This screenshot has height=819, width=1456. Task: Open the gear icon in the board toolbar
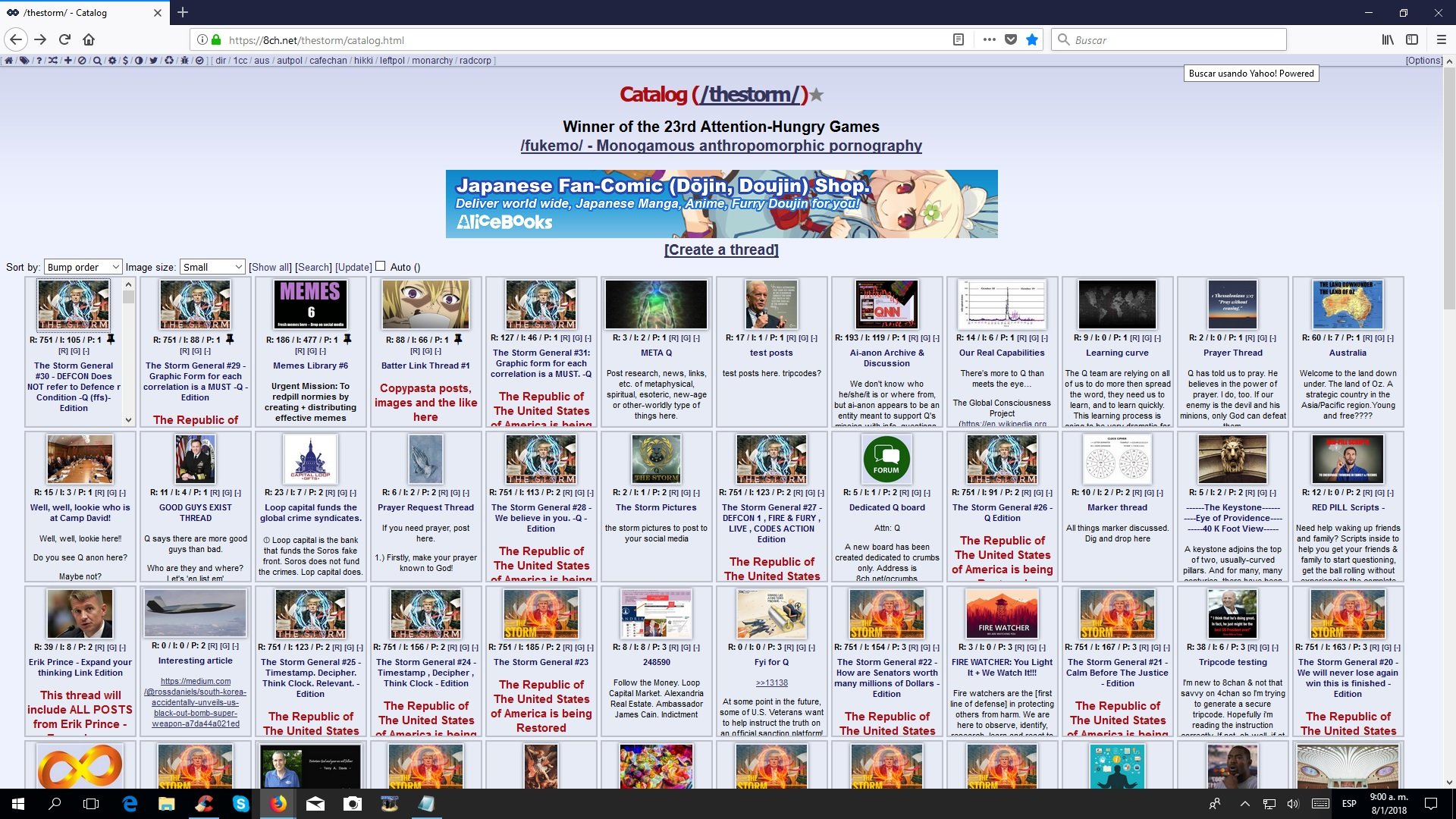point(112,61)
